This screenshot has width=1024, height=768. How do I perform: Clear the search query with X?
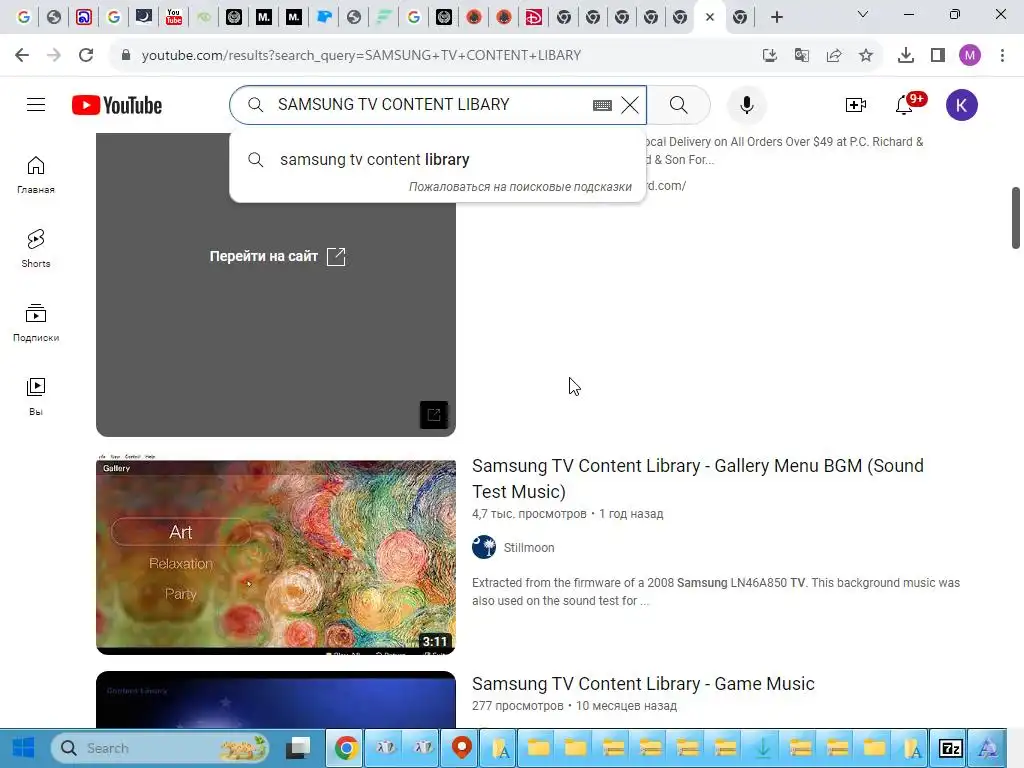coord(630,105)
